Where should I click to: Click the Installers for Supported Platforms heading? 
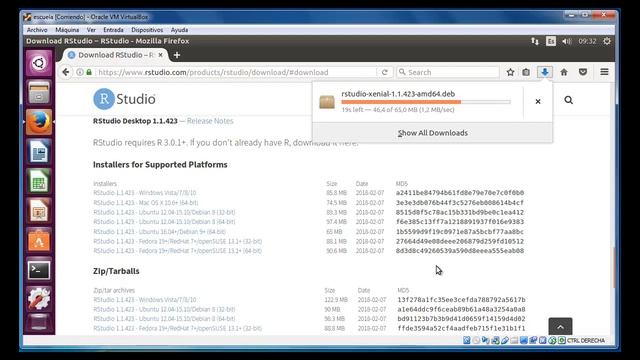click(x=160, y=165)
